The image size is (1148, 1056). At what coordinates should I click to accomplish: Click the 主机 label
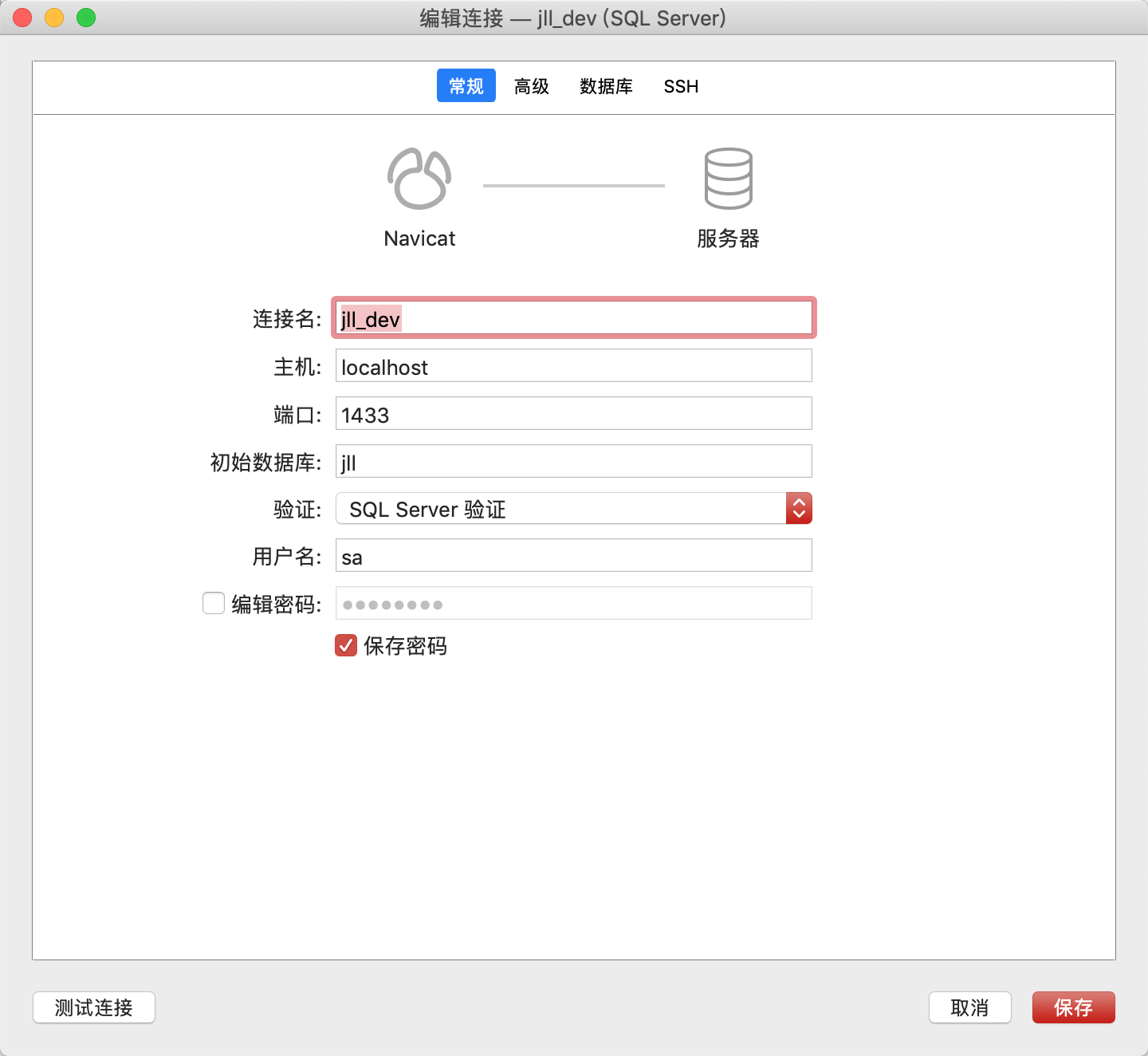coord(297,367)
